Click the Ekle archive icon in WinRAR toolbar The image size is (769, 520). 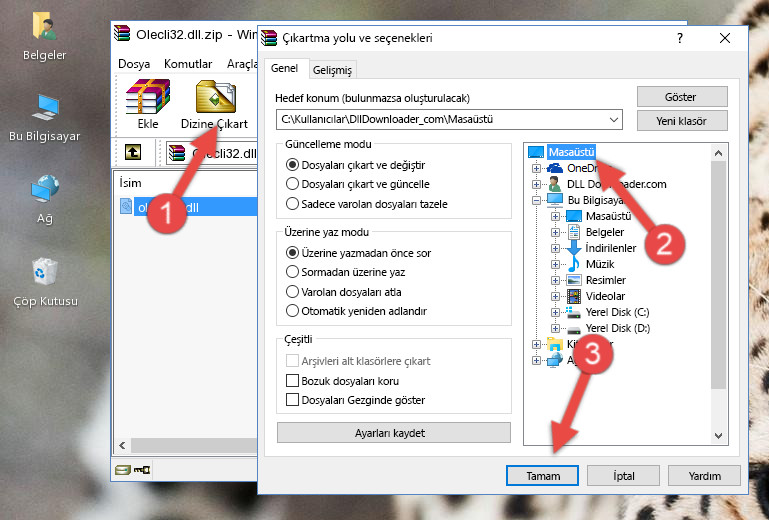(x=148, y=97)
